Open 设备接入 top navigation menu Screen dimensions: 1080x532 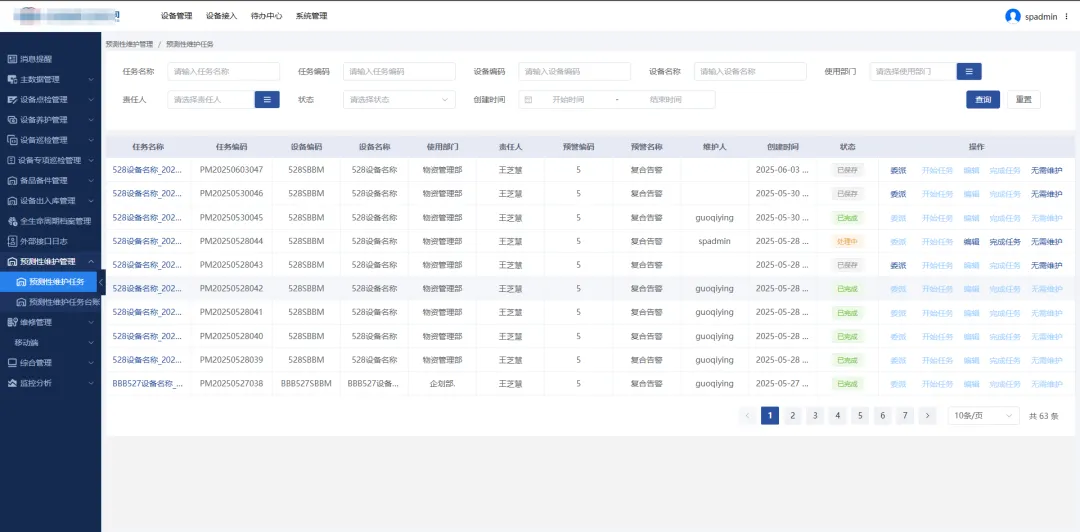click(x=221, y=16)
